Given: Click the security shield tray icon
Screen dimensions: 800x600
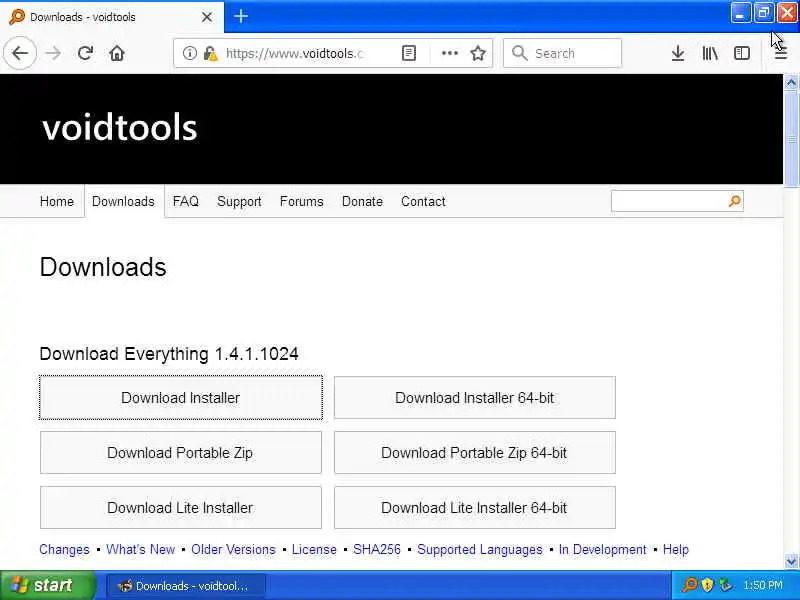Looking at the screenshot, I should [707, 585].
